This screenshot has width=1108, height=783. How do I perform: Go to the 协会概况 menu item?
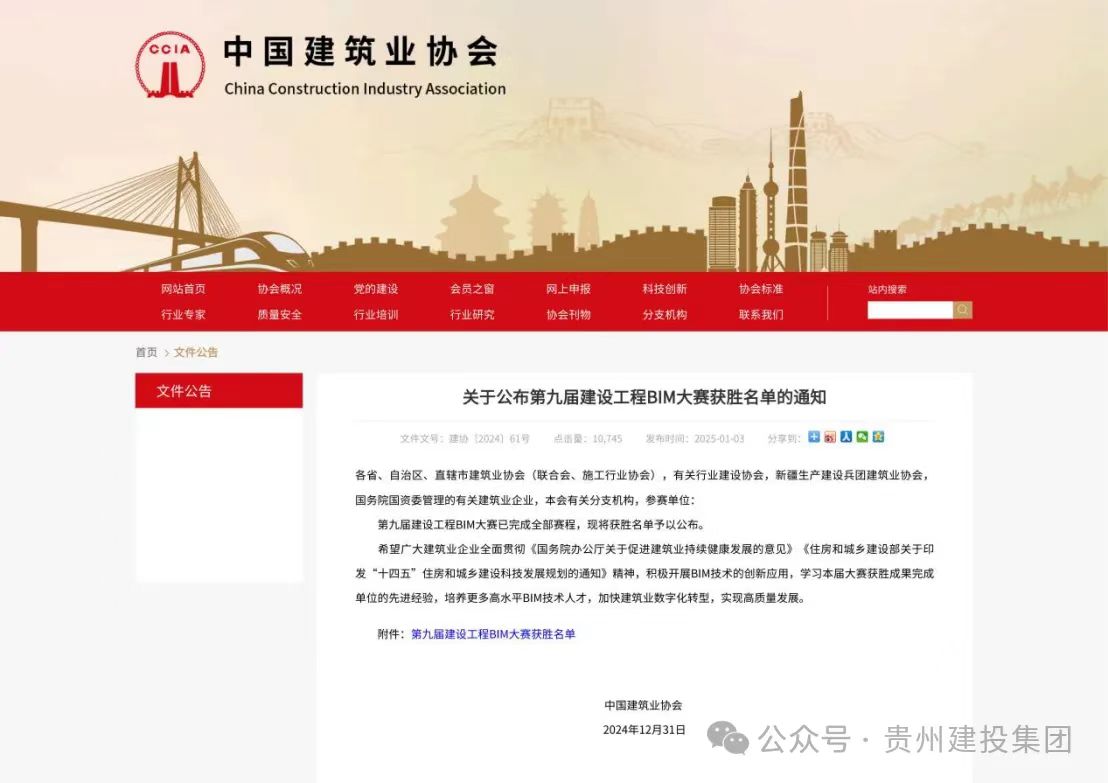pyautogui.click(x=279, y=289)
